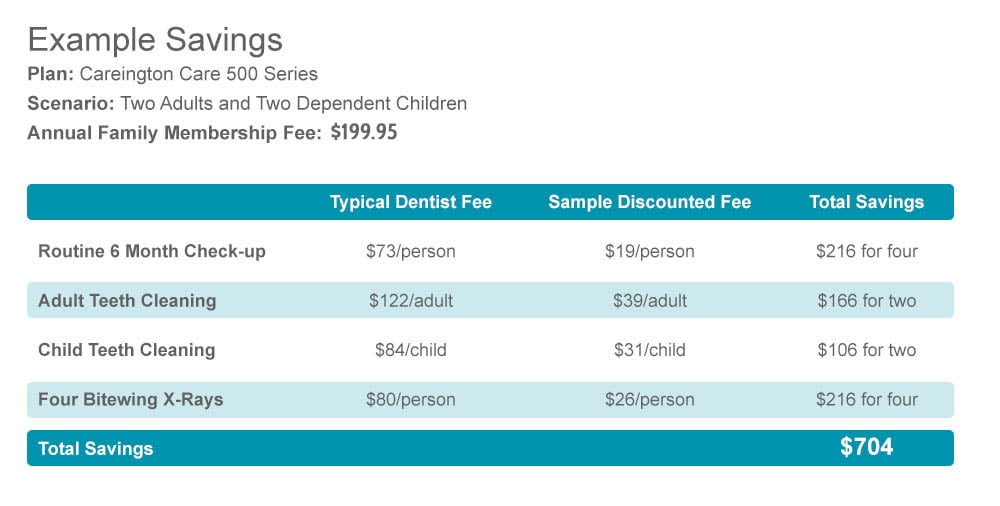
Task: Select the Adult Teeth Cleaning row label
Action: 127,300
